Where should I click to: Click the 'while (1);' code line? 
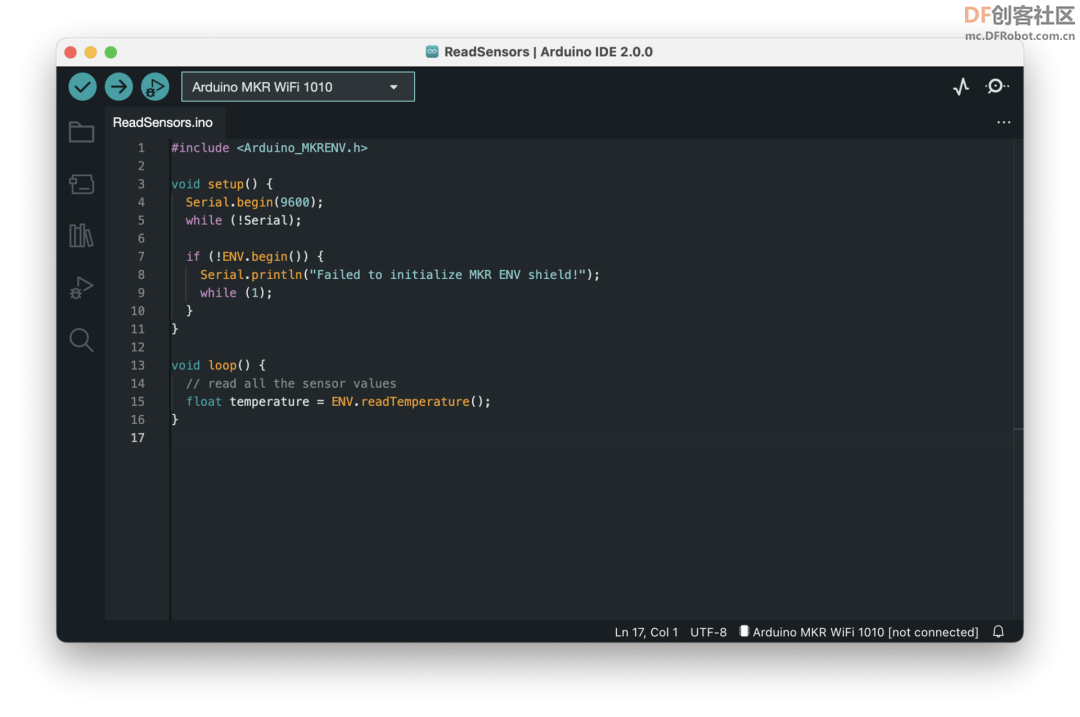(236, 293)
